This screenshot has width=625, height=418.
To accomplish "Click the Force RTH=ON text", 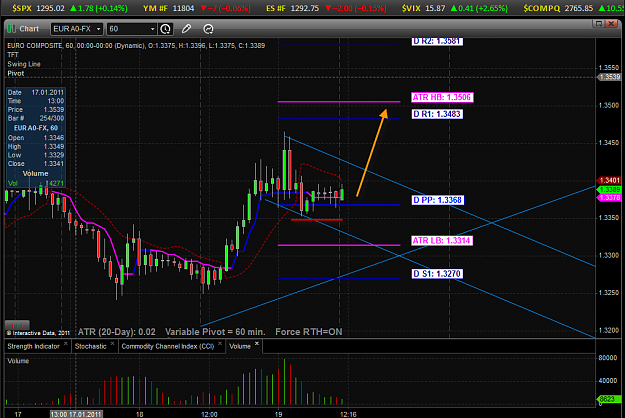I will click(309, 332).
